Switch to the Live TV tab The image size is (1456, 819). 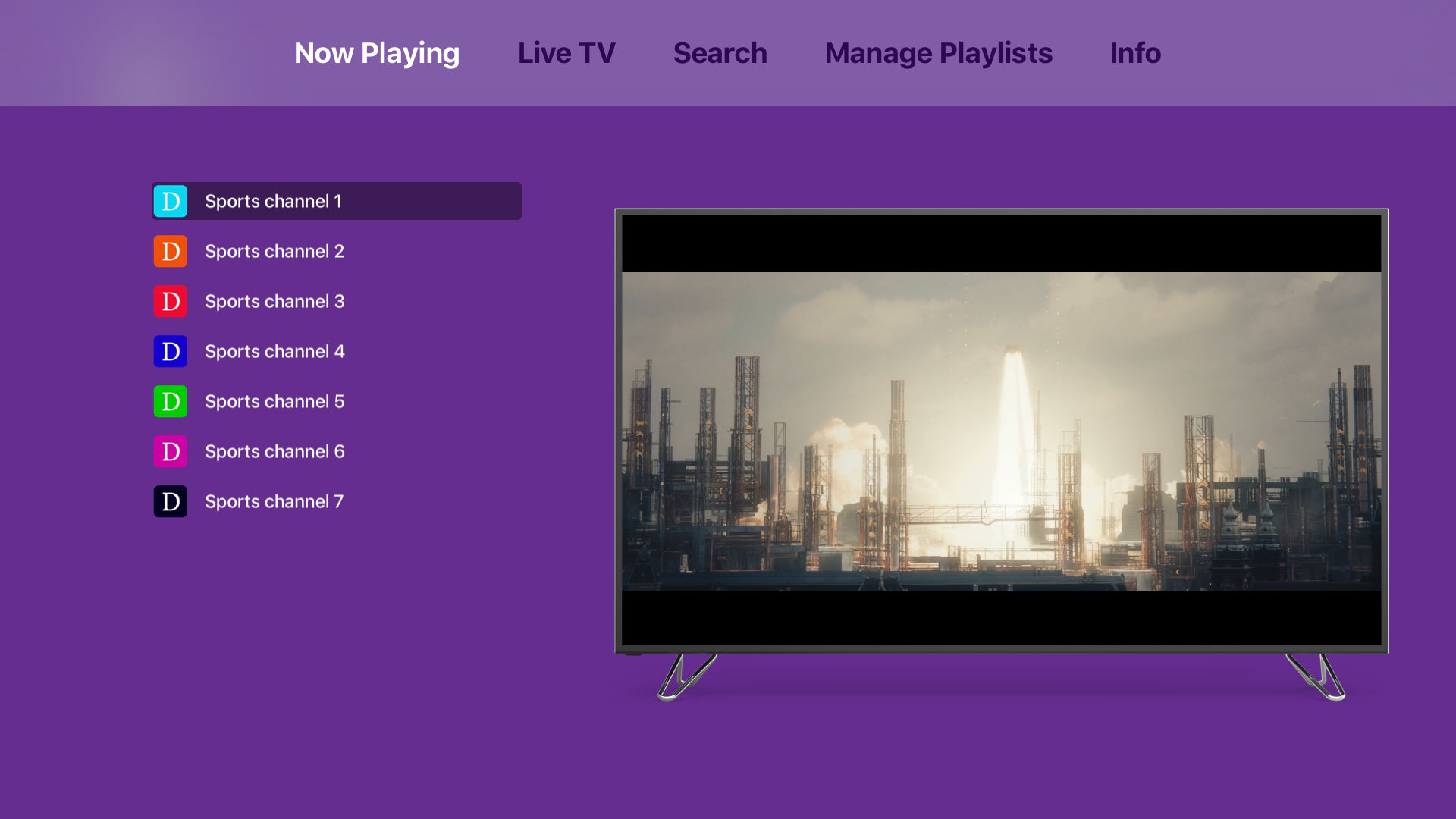566,53
